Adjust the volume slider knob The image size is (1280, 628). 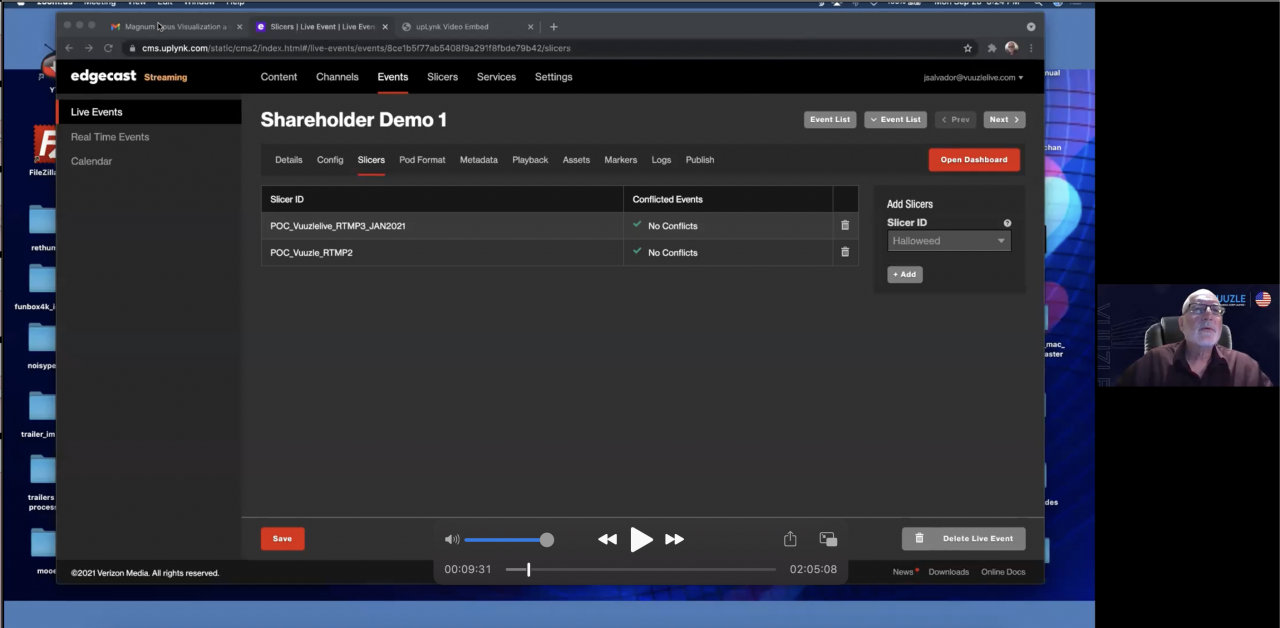pos(547,540)
